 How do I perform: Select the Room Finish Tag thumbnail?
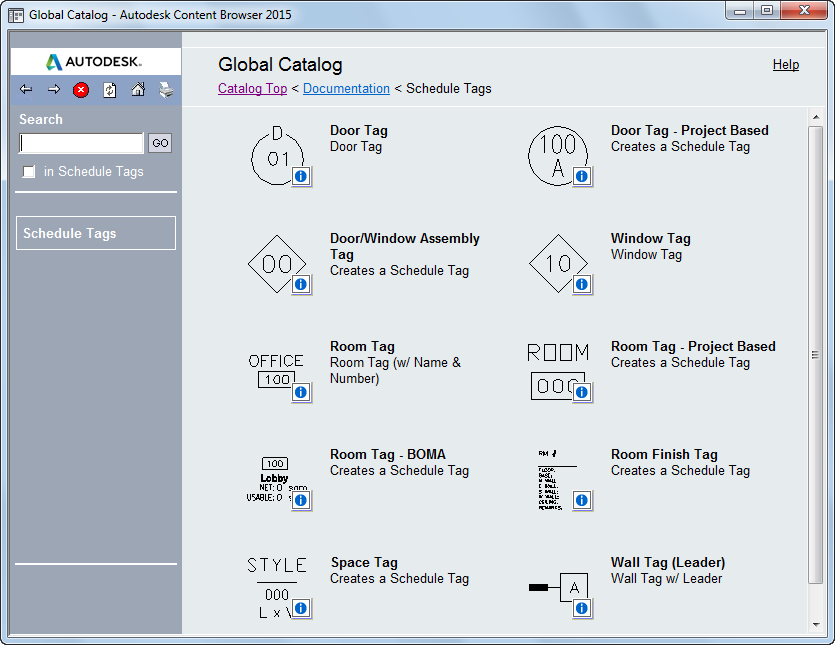click(557, 479)
